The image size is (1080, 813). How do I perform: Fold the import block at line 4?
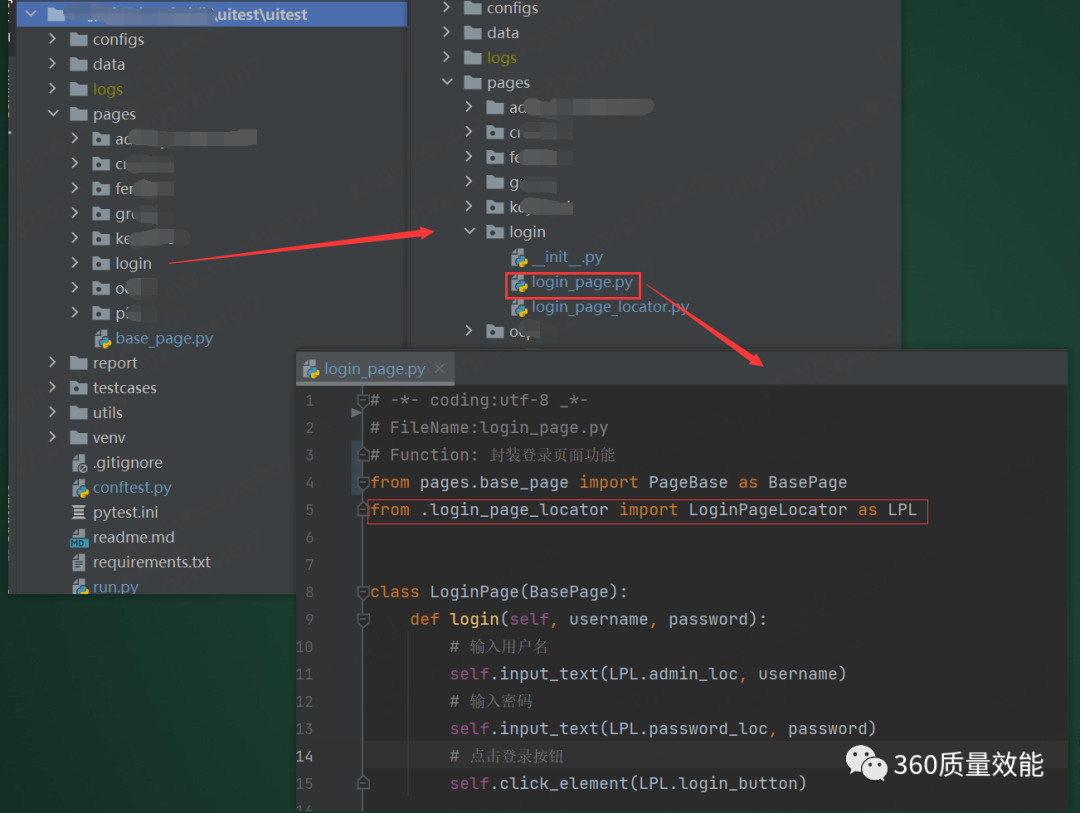(363, 482)
